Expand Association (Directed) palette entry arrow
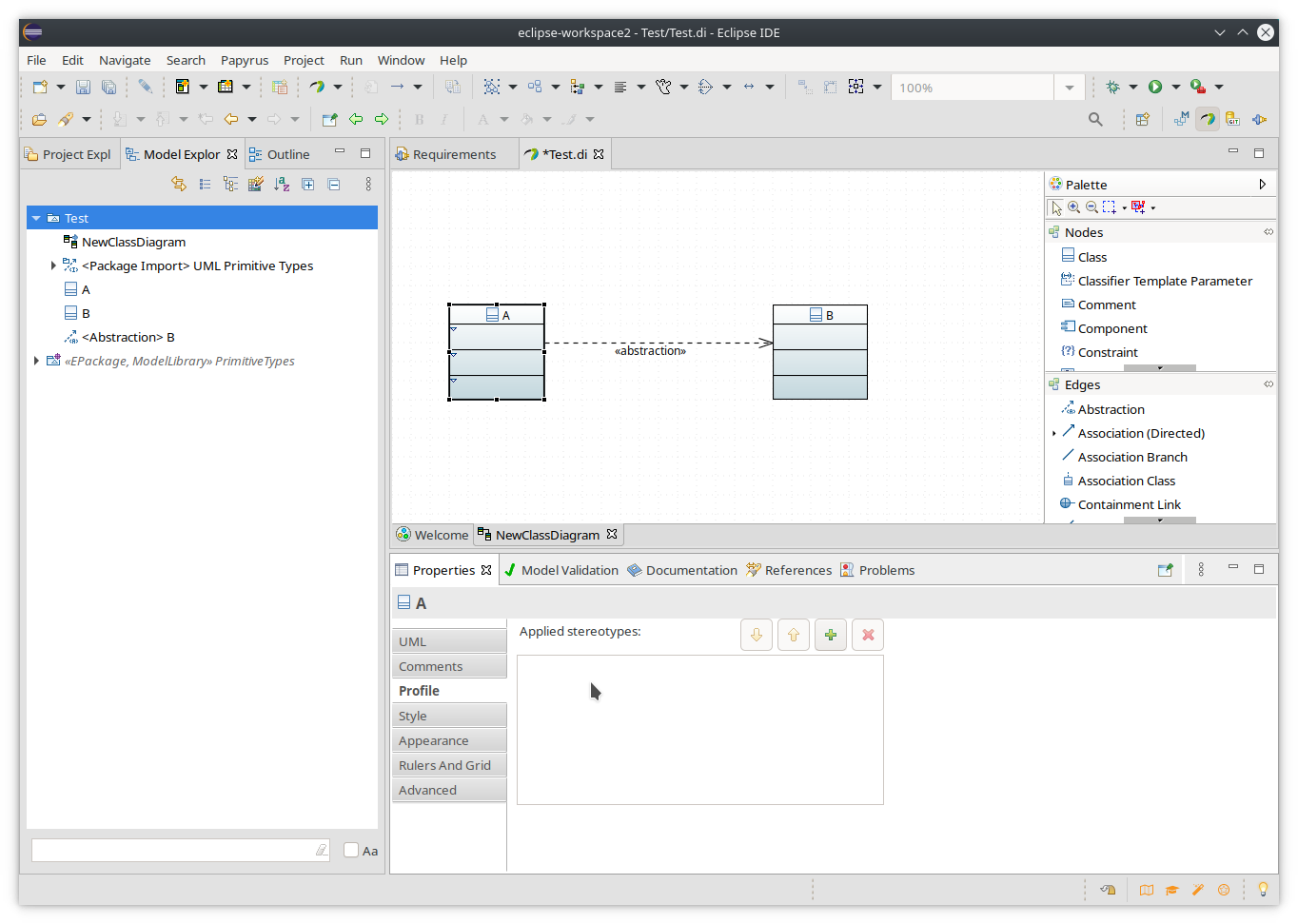The image size is (1298, 924). 1054,433
